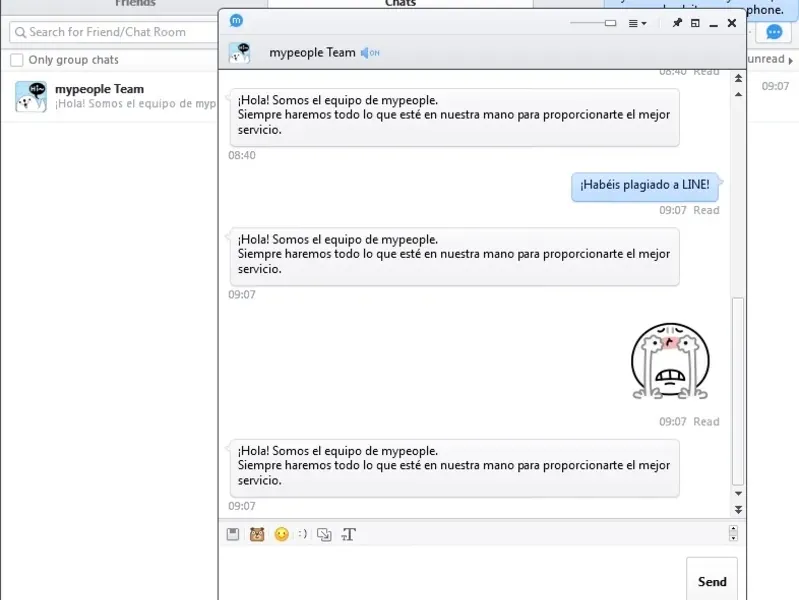Click the screen capture icon
Viewport: 799px width, 600px height.
(x=324, y=534)
